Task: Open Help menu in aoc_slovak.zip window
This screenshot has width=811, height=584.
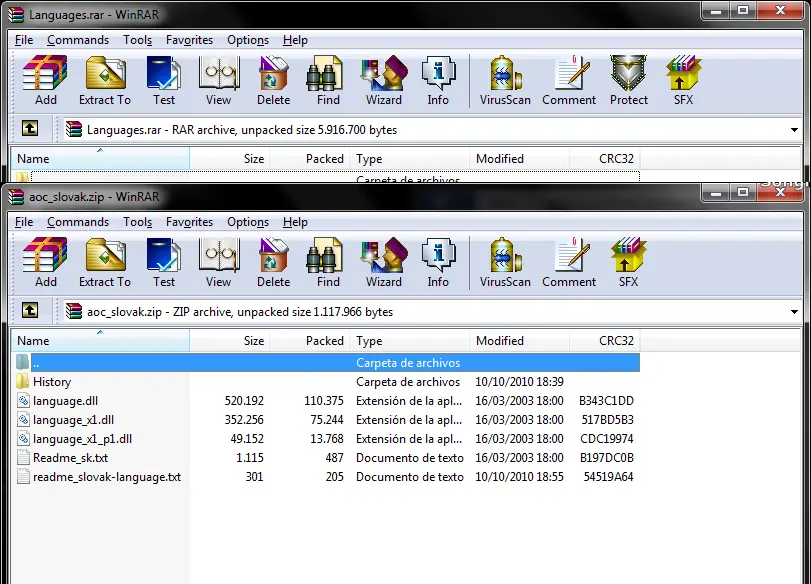Action: click(x=295, y=222)
